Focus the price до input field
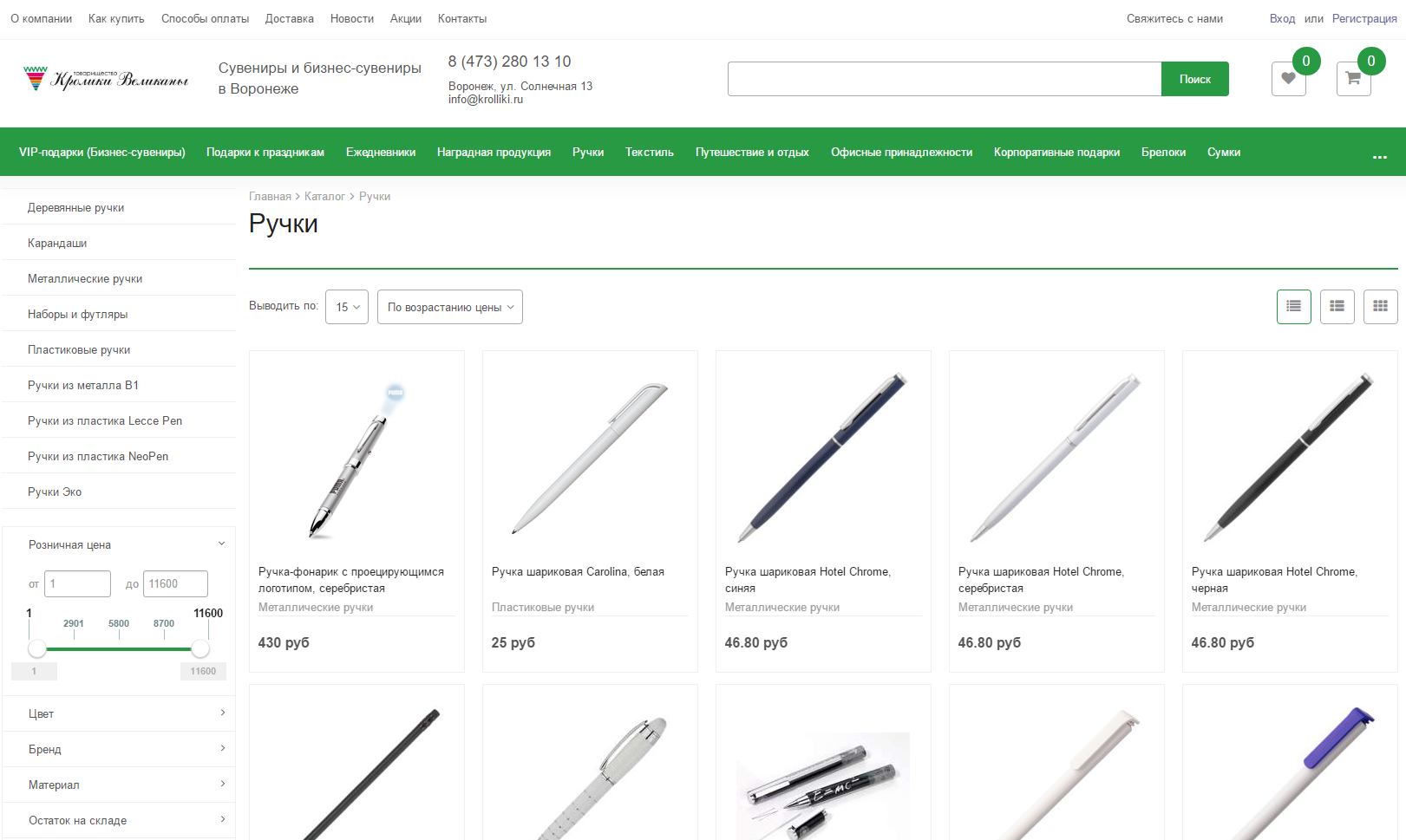The height and width of the screenshot is (840, 1406). coord(175,583)
